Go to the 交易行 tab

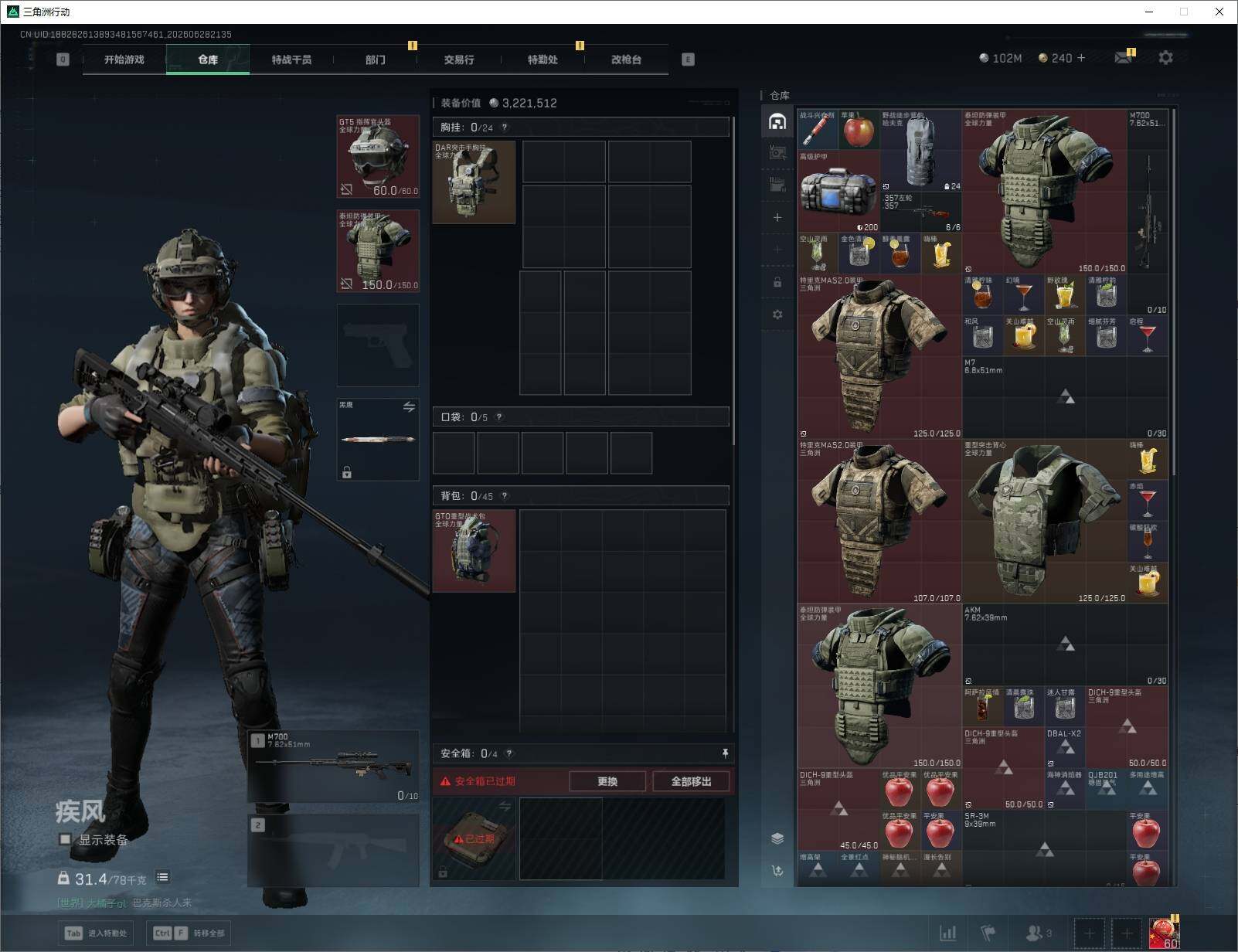459,59
